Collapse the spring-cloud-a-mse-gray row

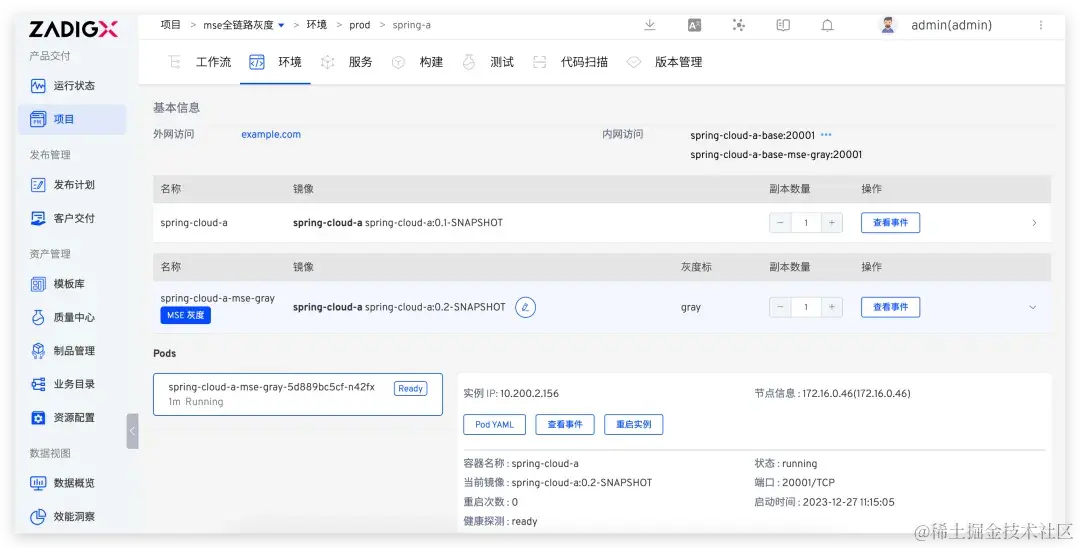pos(1032,307)
